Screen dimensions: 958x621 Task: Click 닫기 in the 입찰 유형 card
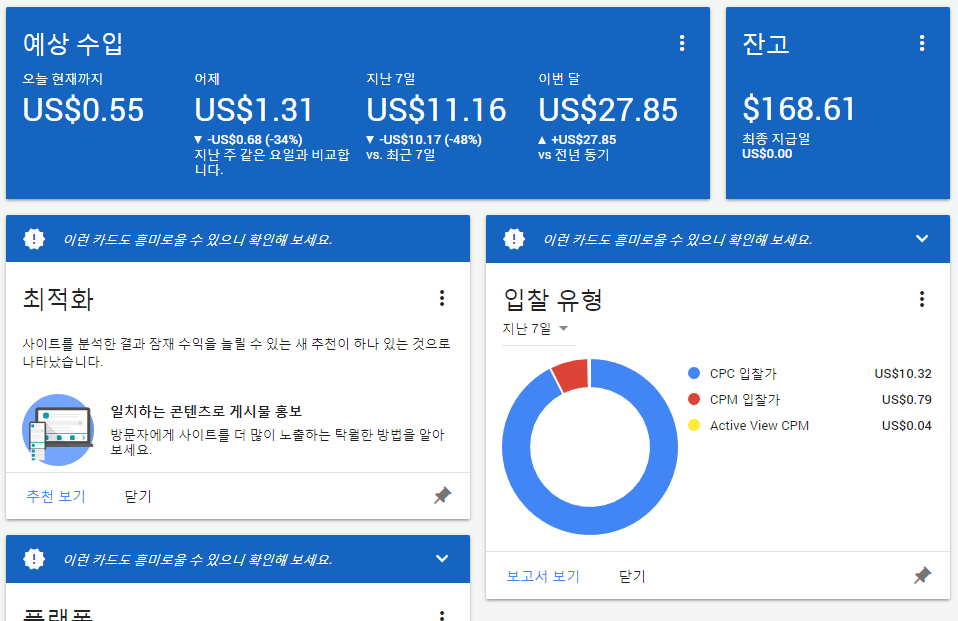[x=632, y=576]
